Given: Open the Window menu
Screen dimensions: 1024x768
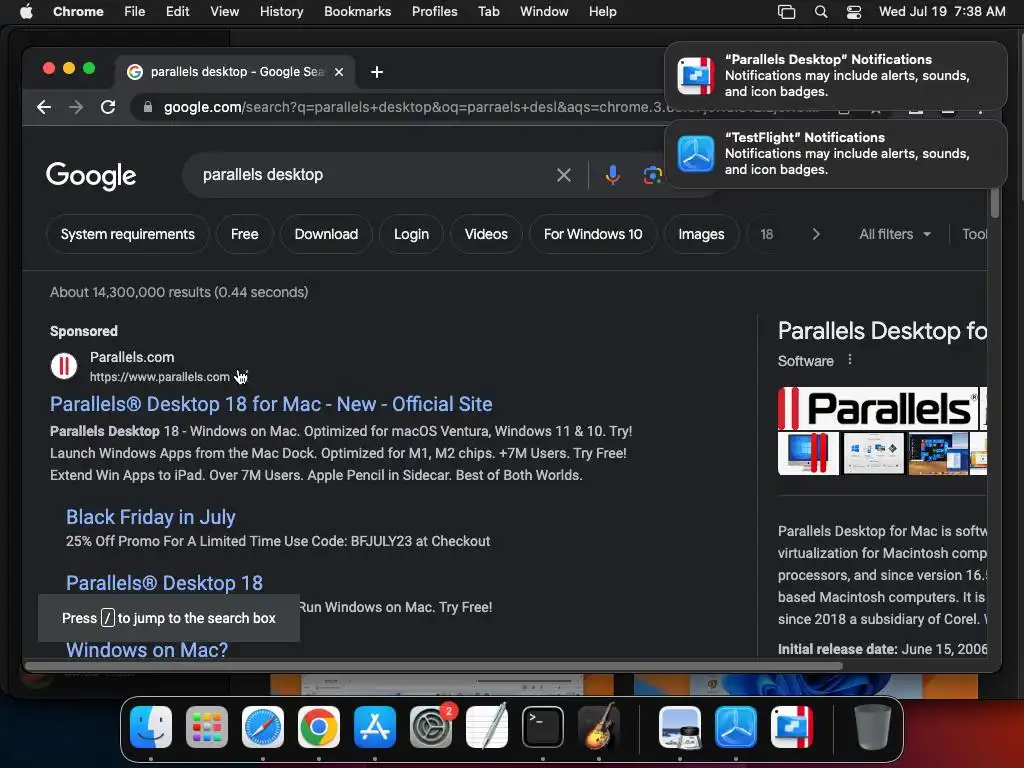Looking at the screenshot, I should (x=544, y=12).
